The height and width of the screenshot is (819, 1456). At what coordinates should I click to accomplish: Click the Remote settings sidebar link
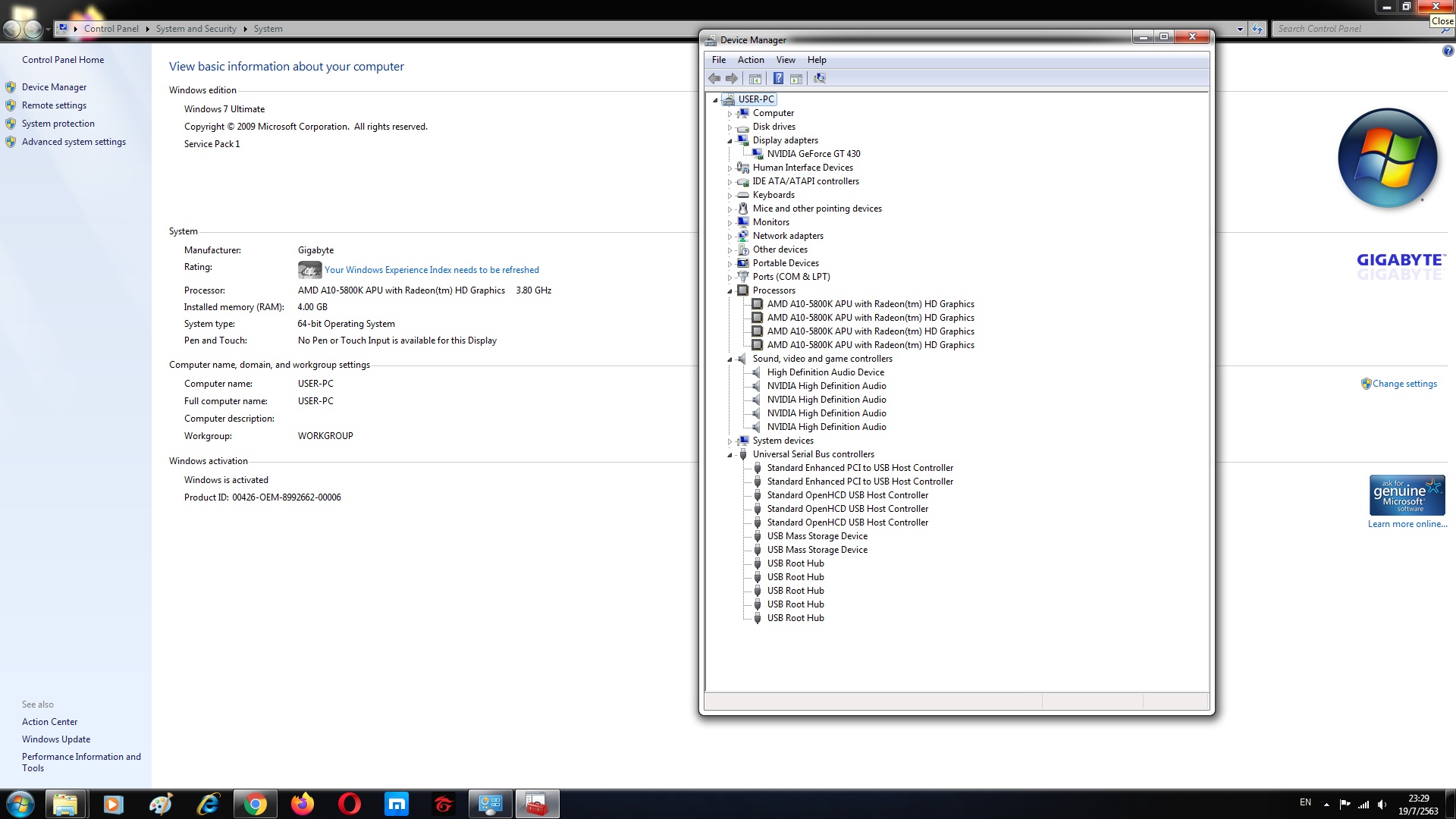pyautogui.click(x=54, y=105)
